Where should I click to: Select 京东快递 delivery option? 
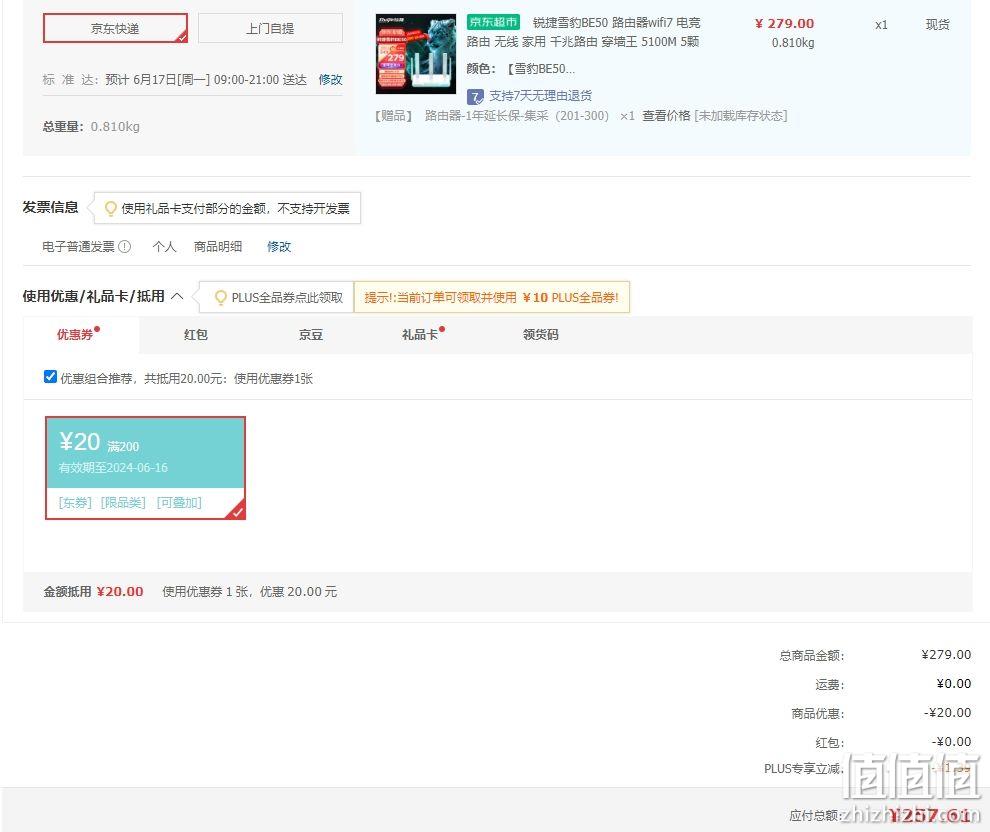[x=115, y=28]
